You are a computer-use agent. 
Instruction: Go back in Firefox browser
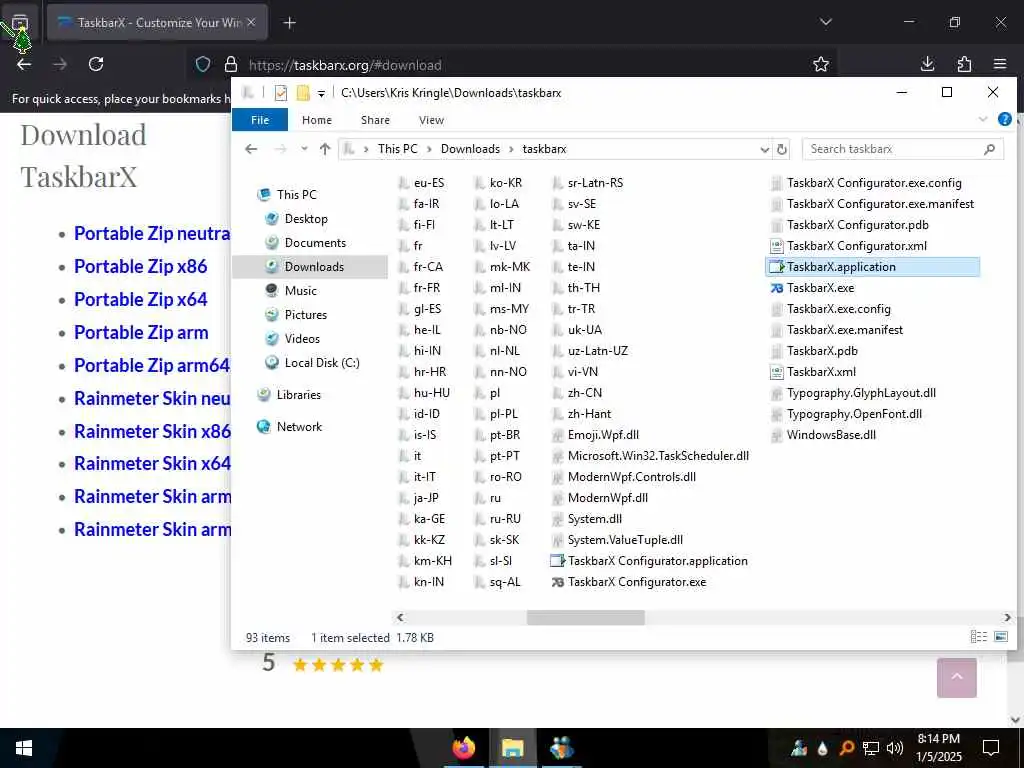coord(24,64)
